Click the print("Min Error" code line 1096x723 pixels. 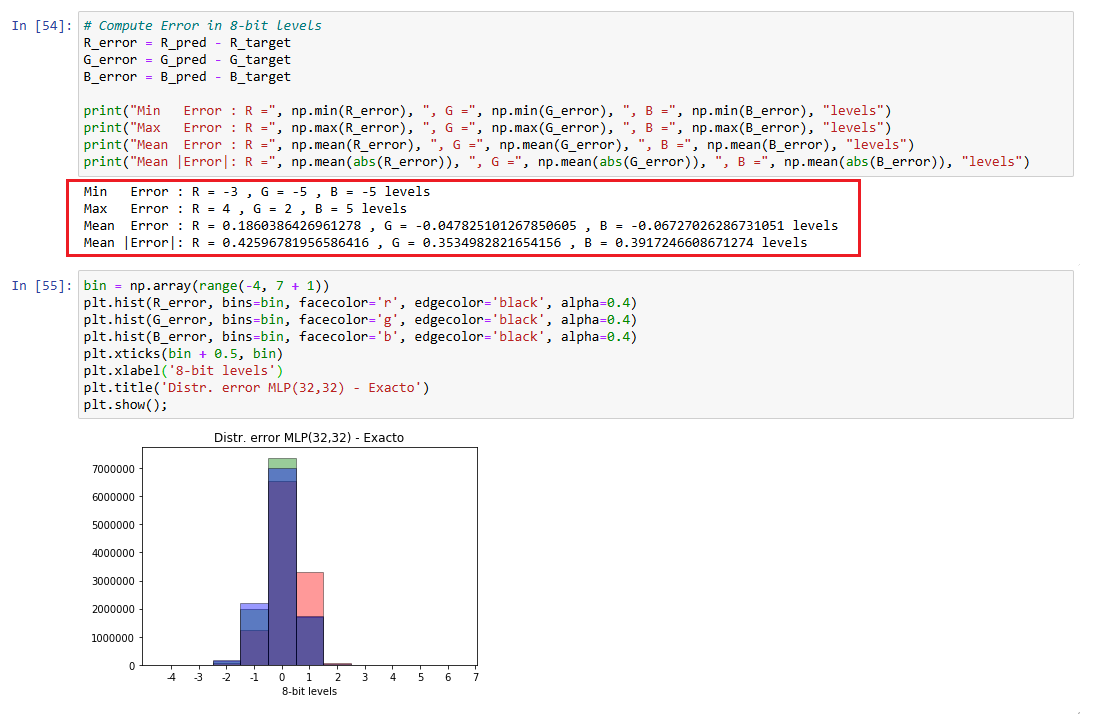click(487, 111)
